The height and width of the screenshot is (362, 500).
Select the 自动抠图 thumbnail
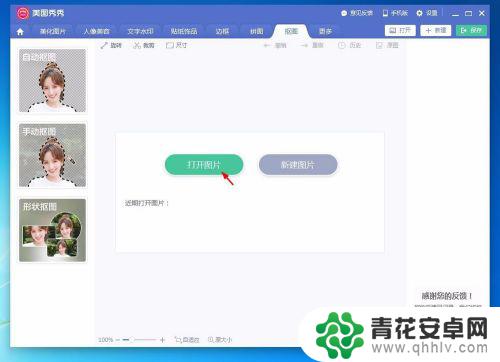(52, 81)
